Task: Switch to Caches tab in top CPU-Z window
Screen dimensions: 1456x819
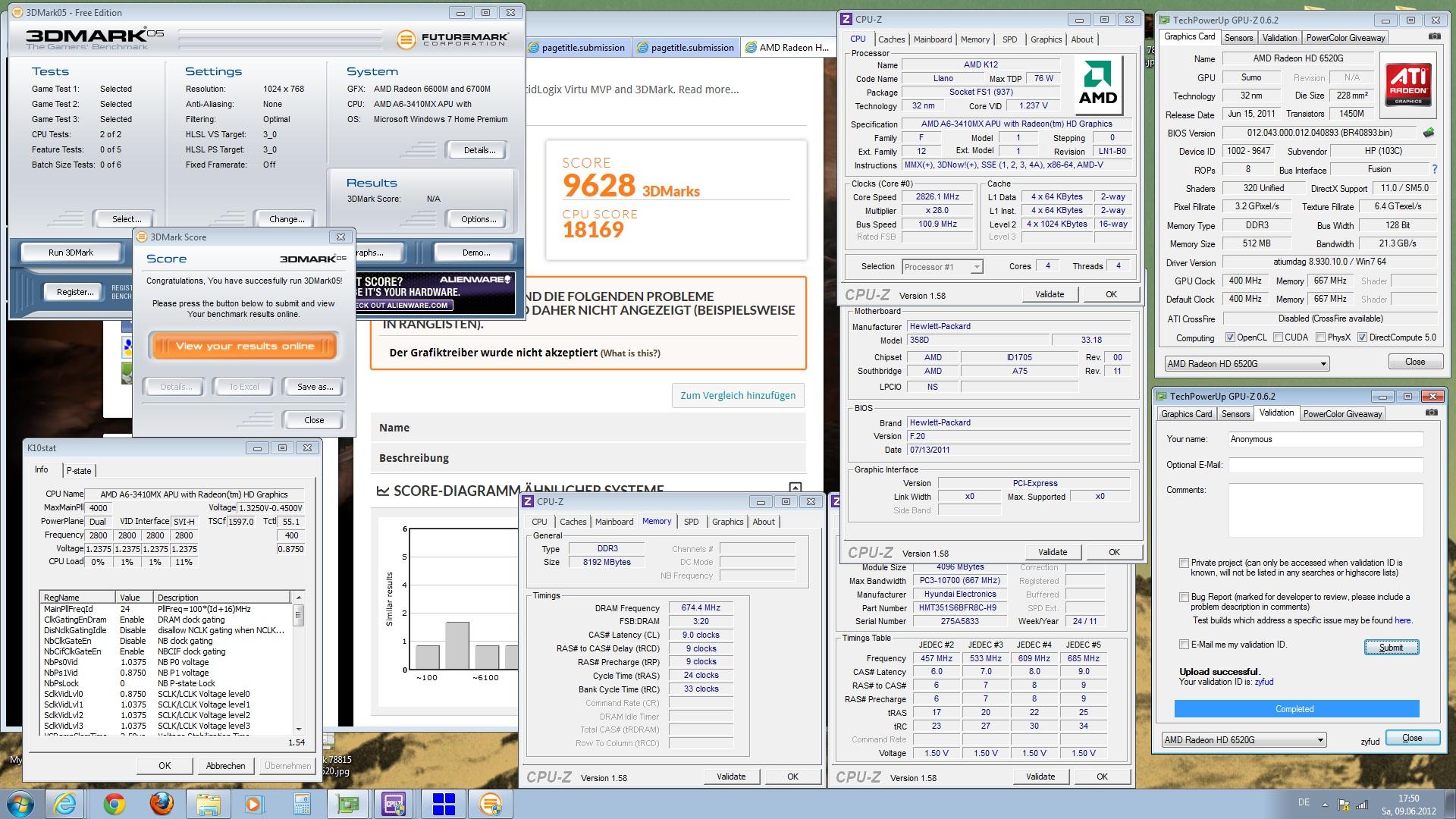Action: (892, 39)
